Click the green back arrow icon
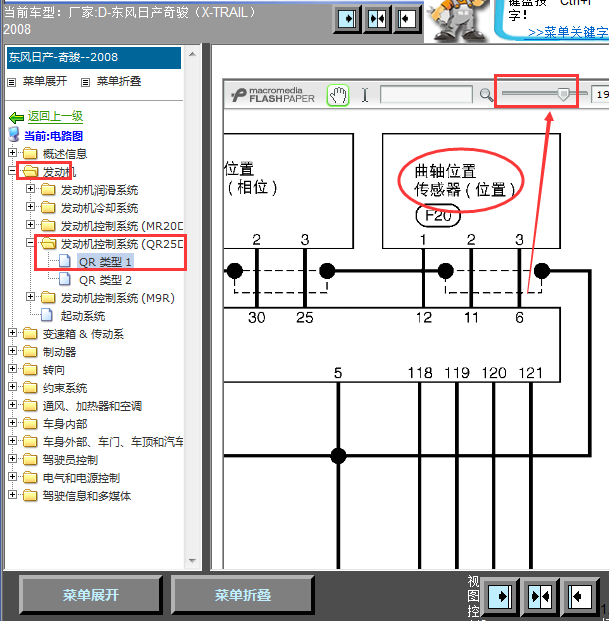The width and height of the screenshot is (609, 621). pos(16,117)
